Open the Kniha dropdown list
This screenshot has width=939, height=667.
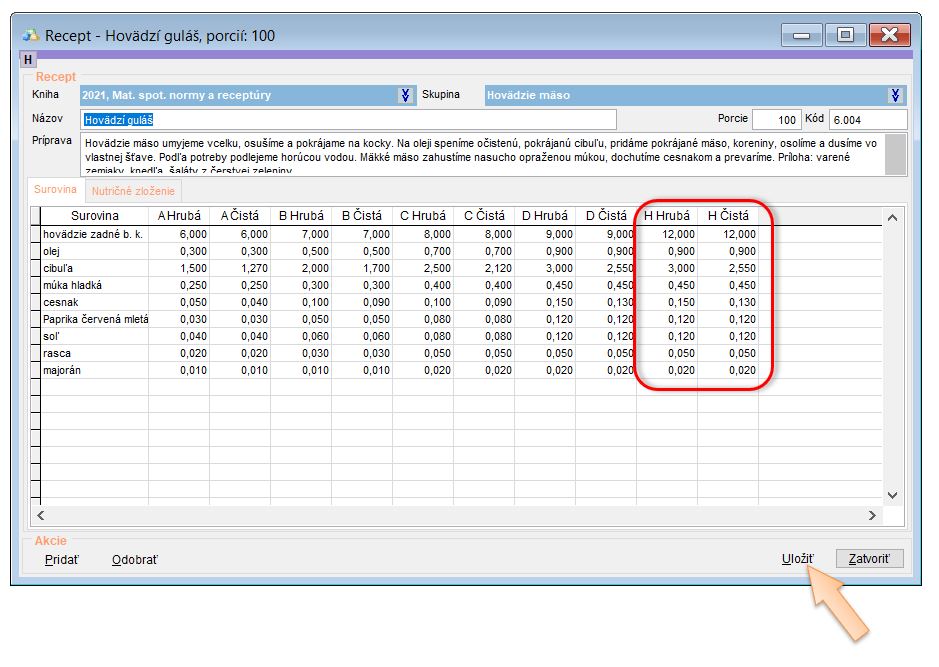coord(405,96)
